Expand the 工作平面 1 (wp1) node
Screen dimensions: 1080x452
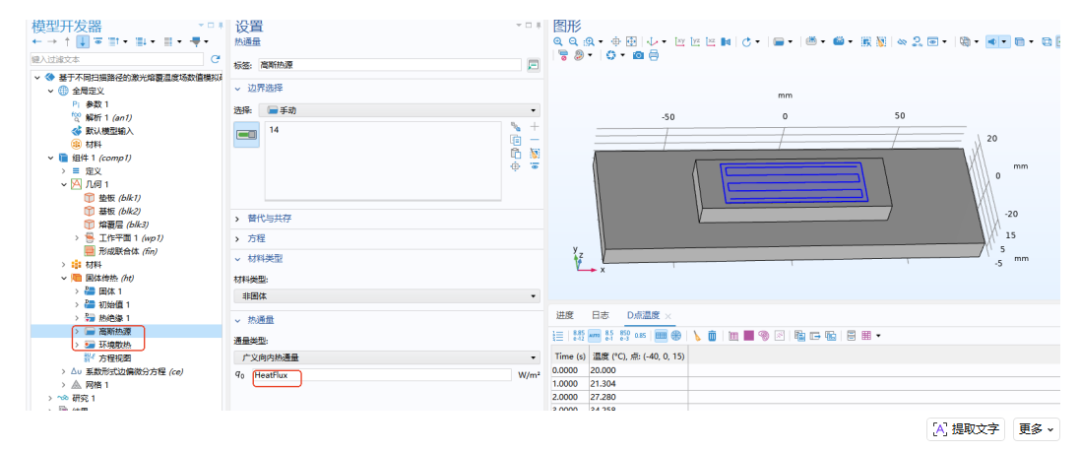tap(77, 238)
